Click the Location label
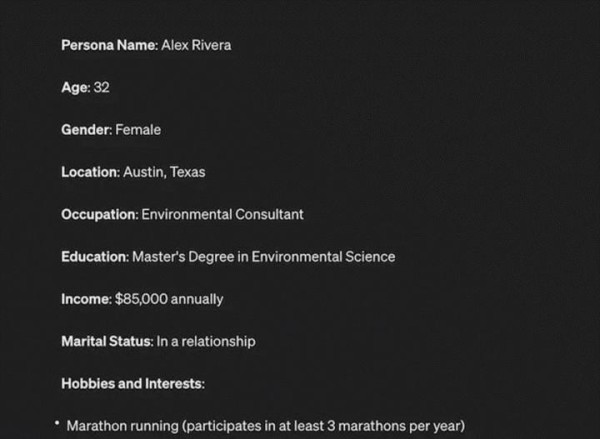 (x=91, y=172)
